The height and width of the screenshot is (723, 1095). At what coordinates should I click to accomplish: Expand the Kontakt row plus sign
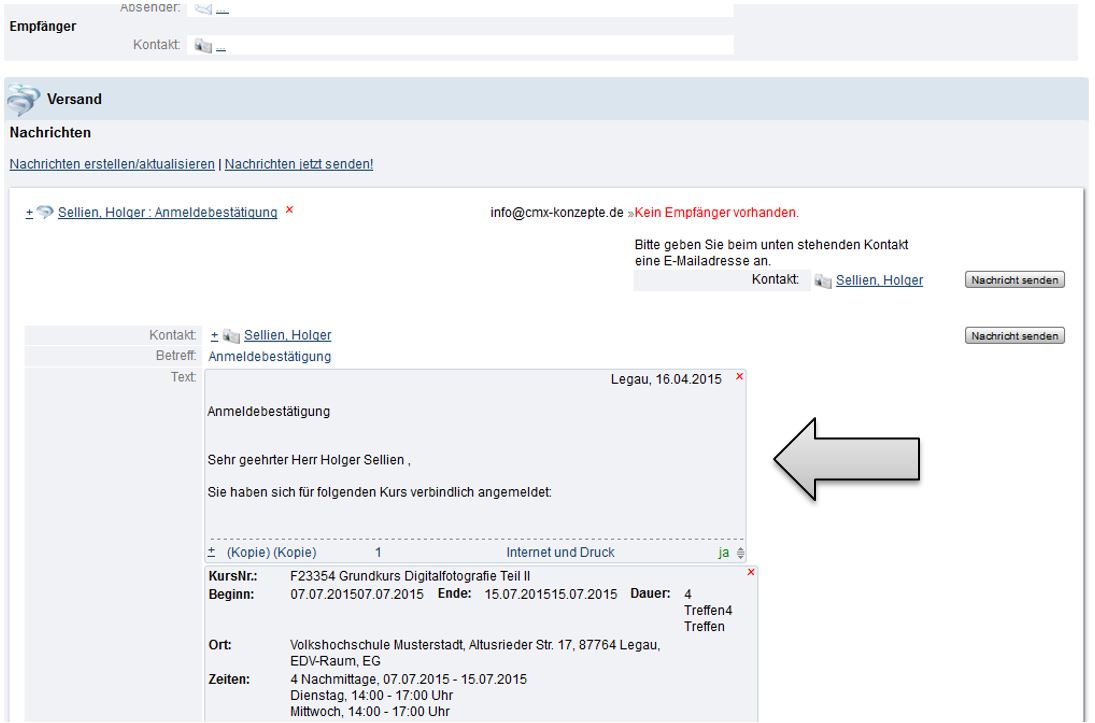click(x=213, y=335)
